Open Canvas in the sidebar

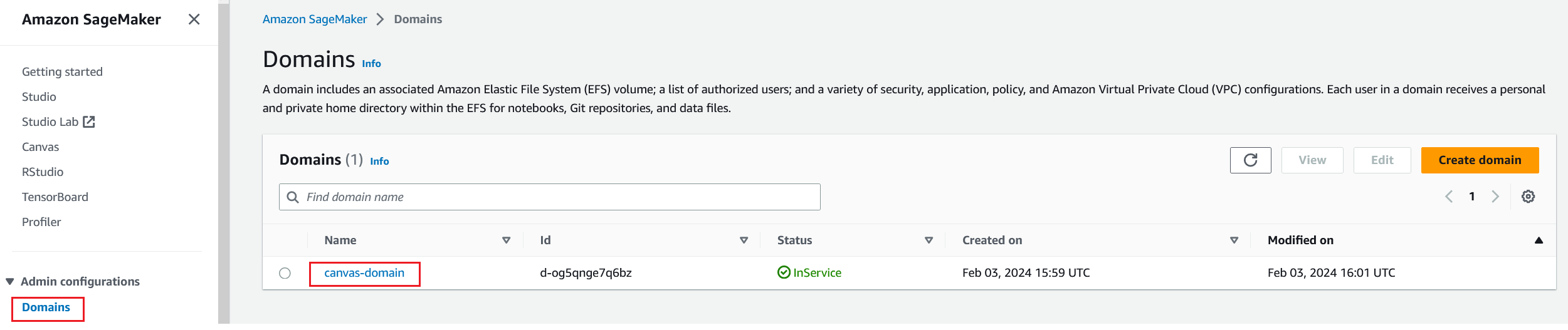click(x=40, y=147)
